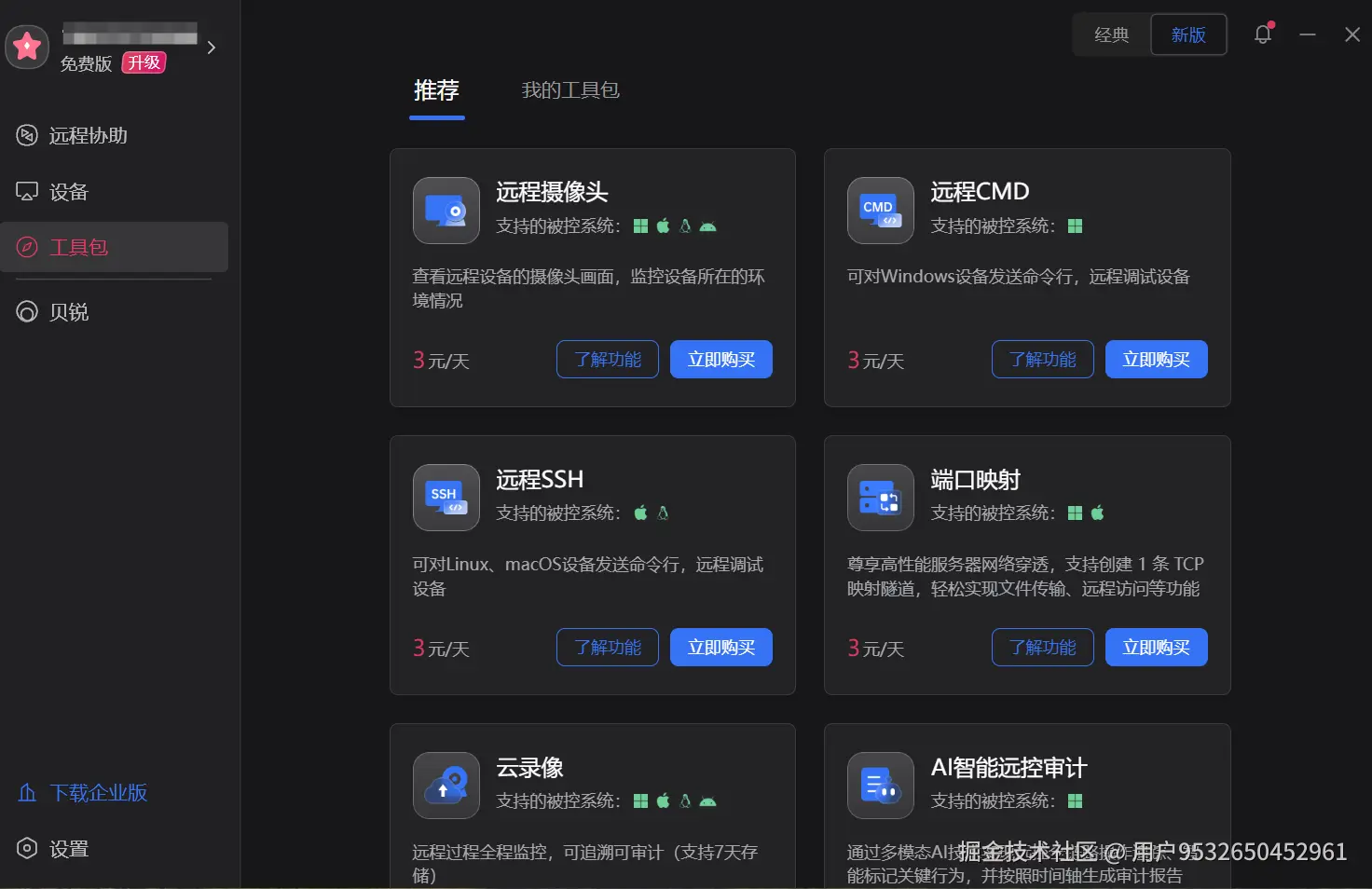Click Linux icon under 远程摄像头
Image resolution: width=1372 pixels, height=889 pixels.
(x=685, y=226)
